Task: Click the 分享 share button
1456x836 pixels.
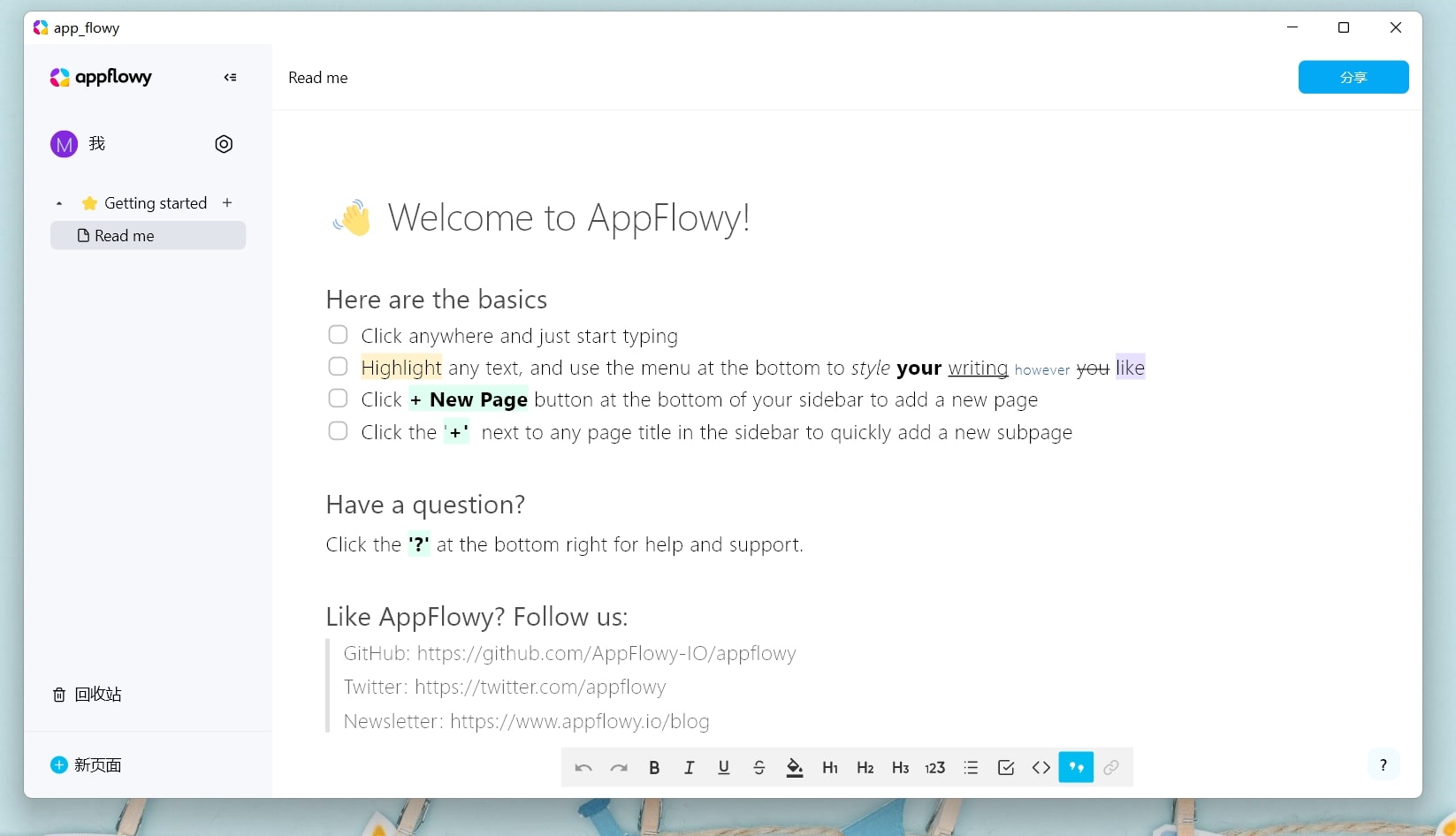Action: click(x=1353, y=77)
